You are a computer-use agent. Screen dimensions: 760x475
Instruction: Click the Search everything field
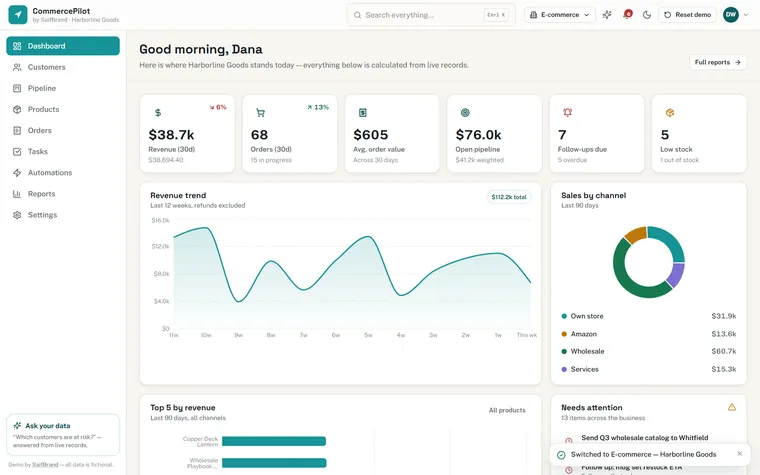coord(431,15)
